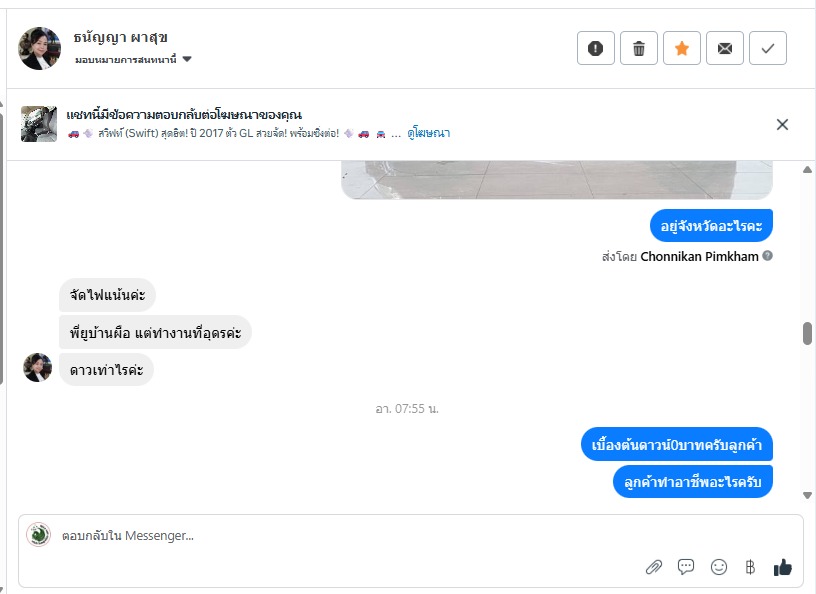Screen dimensions: 816x594
Task: Attach a file with the paperclip icon
Action: point(654,567)
